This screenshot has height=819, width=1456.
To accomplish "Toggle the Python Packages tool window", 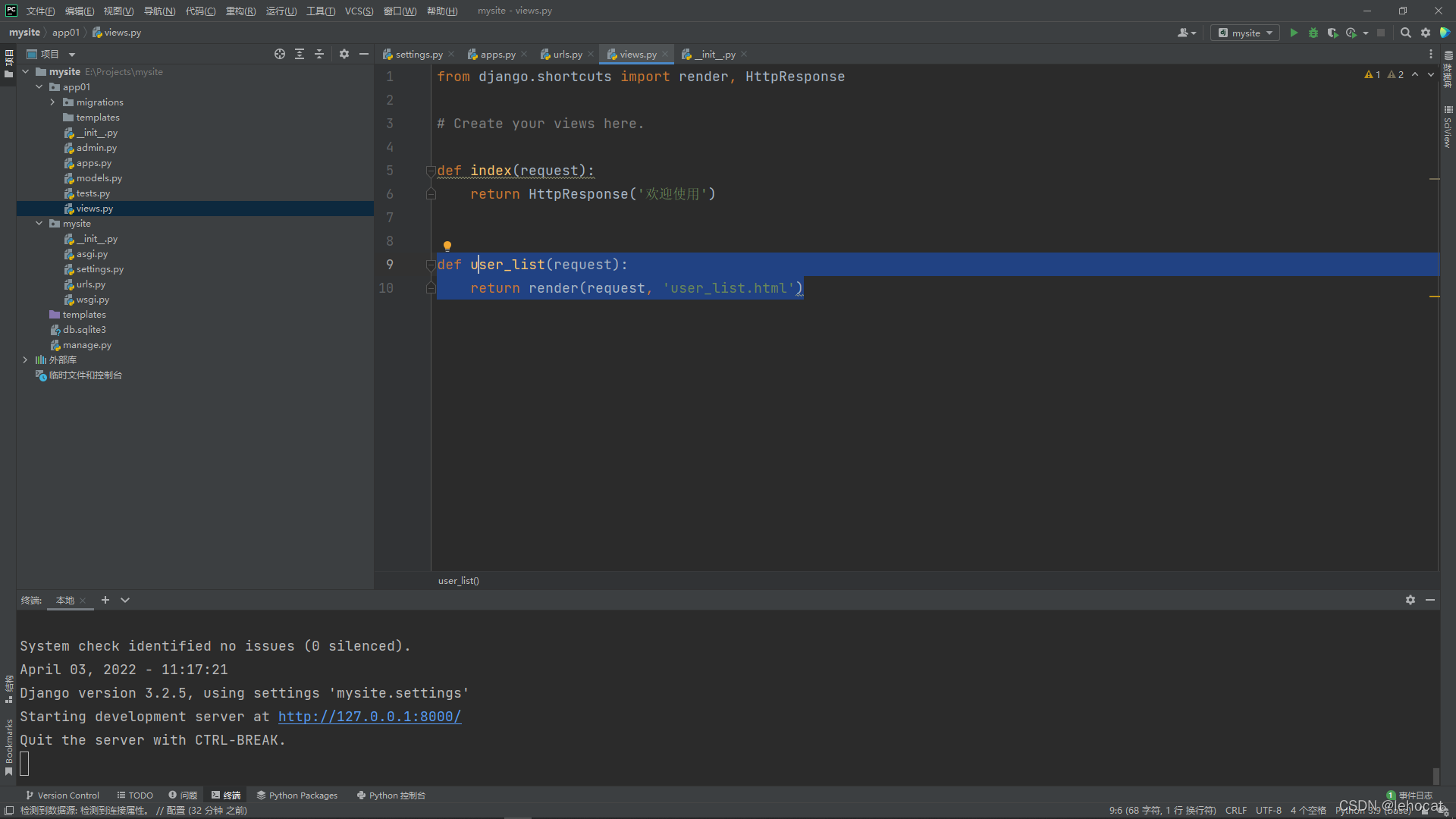I will [x=297, y=795].
